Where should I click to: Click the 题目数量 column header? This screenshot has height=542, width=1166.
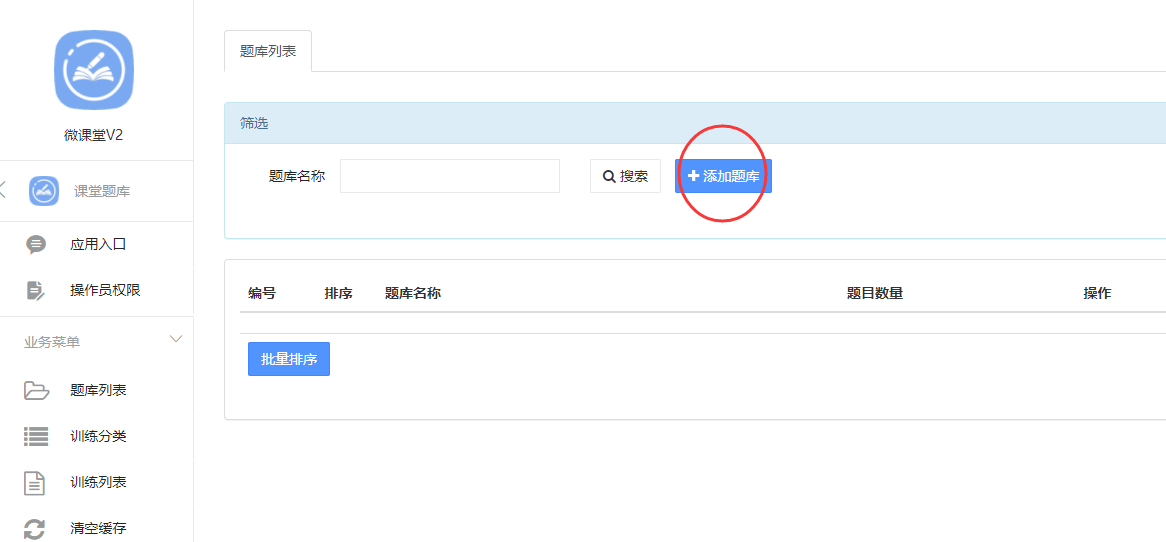[875, 293]
